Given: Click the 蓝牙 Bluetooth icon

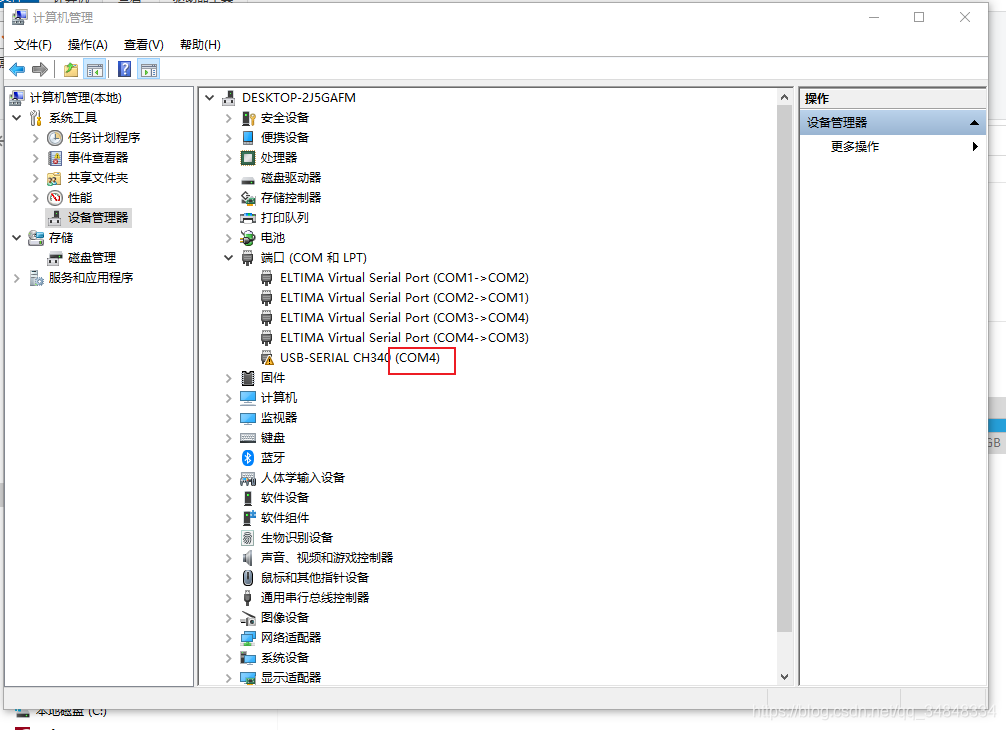Looking at the screenshot, I should (248, 457).
